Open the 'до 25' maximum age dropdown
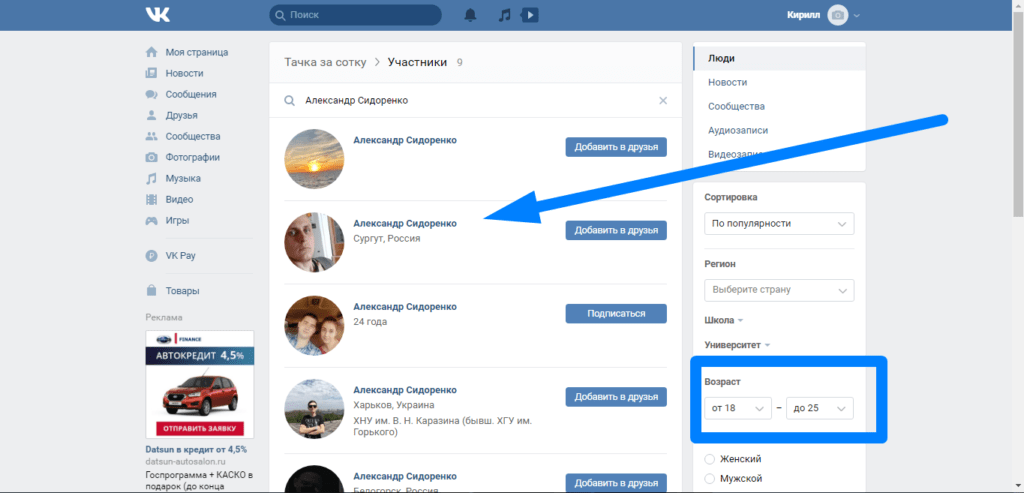The image size is (1024, 493). [820, 408]
